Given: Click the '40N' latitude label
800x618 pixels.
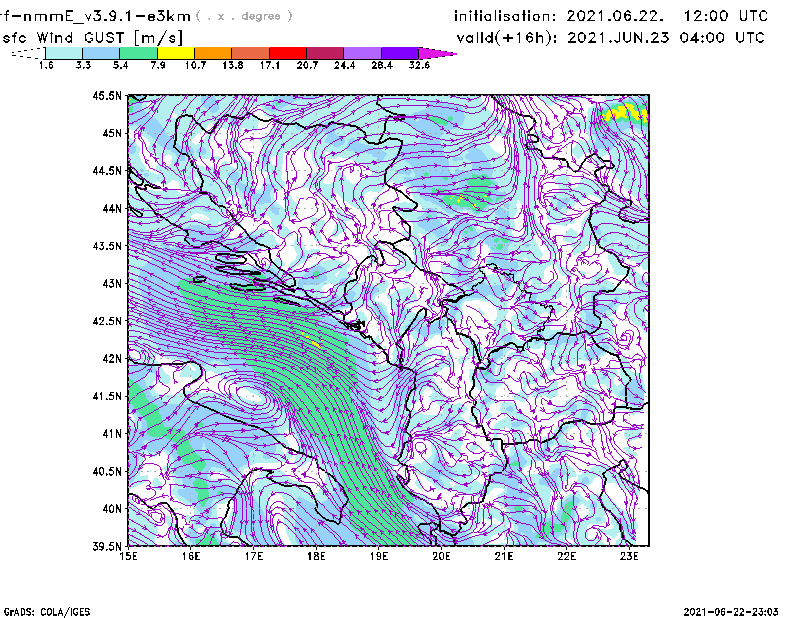Looking at the screenshot, I should 112,509.
